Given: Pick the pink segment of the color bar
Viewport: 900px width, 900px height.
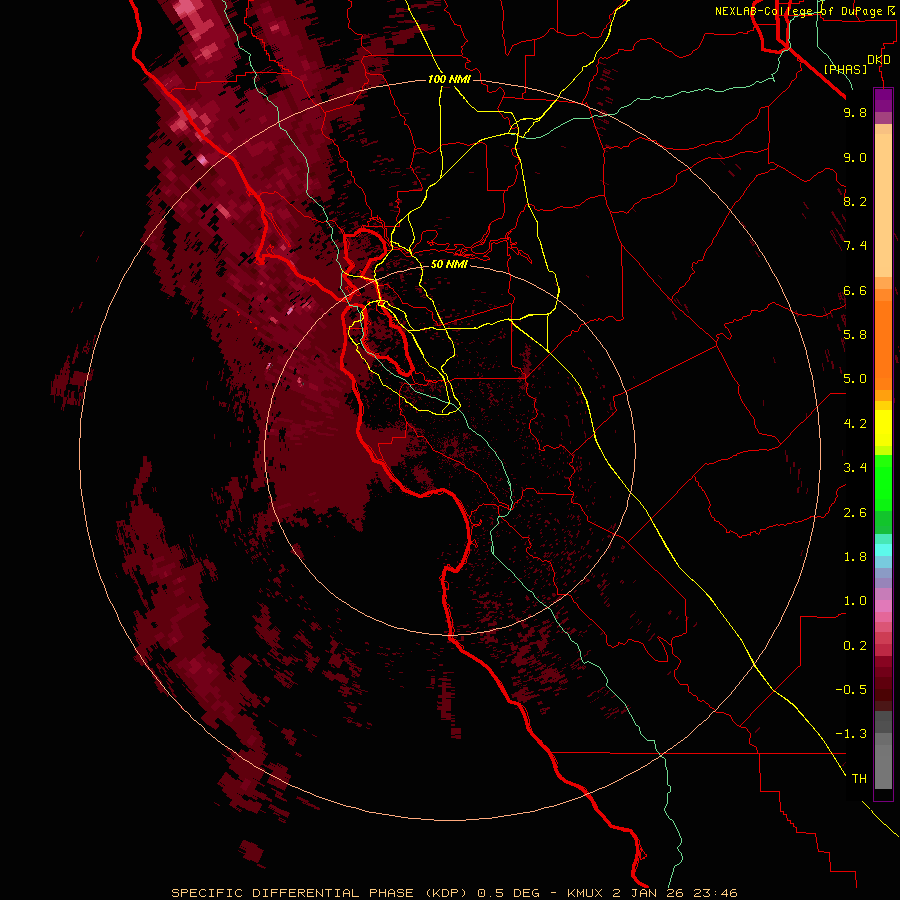Looking at the screenshot, I should pyautogui.click(x=883, y=606).
